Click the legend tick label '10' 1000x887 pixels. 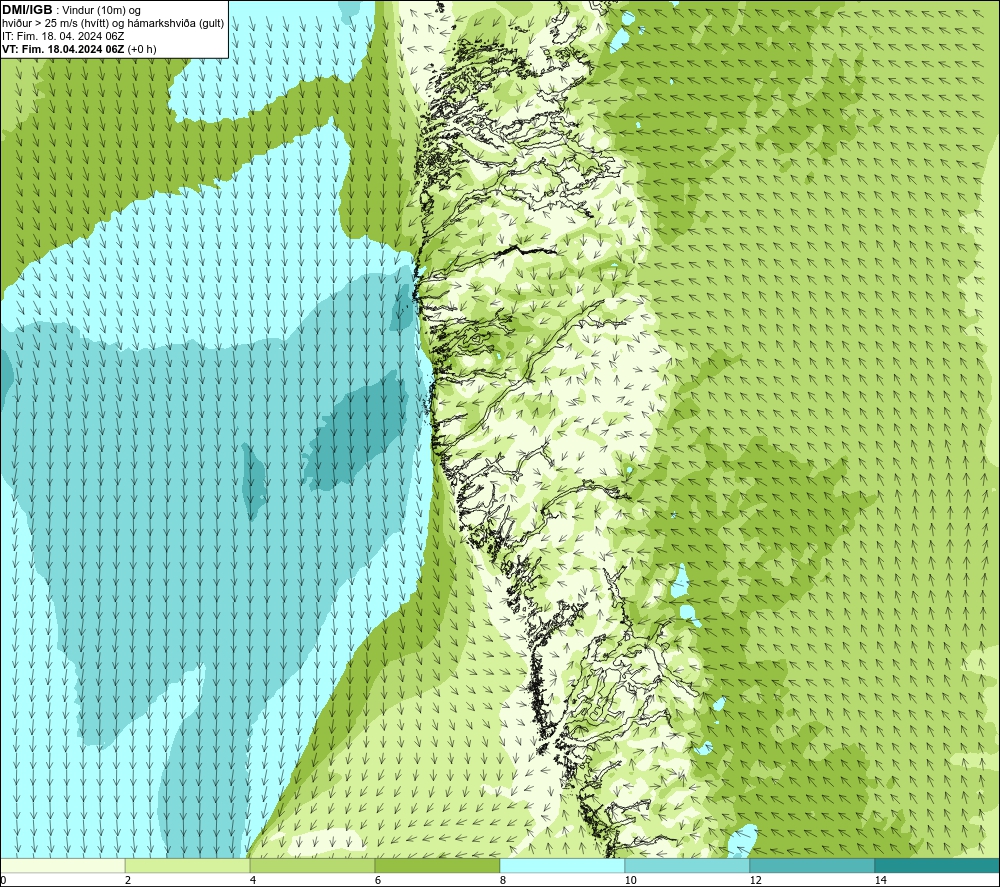tap(630, 880)
